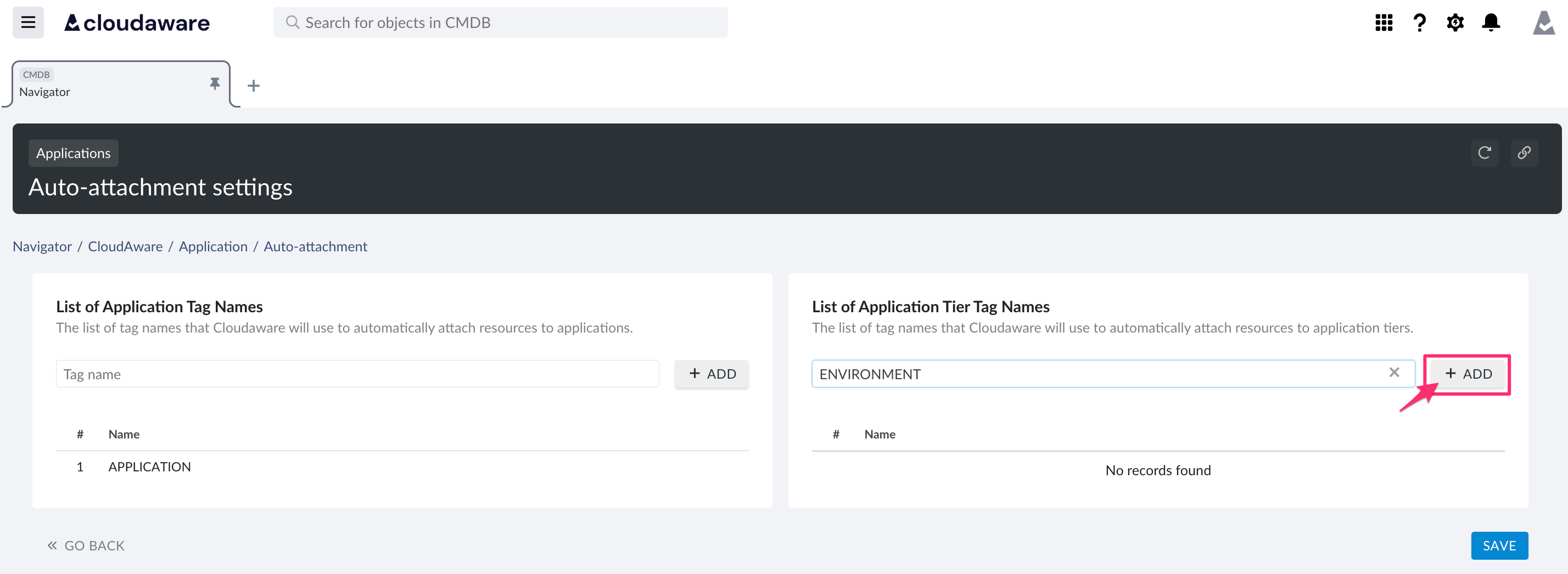Open the user profile avatar
Screen dimensions: 1568x574
1543,22
